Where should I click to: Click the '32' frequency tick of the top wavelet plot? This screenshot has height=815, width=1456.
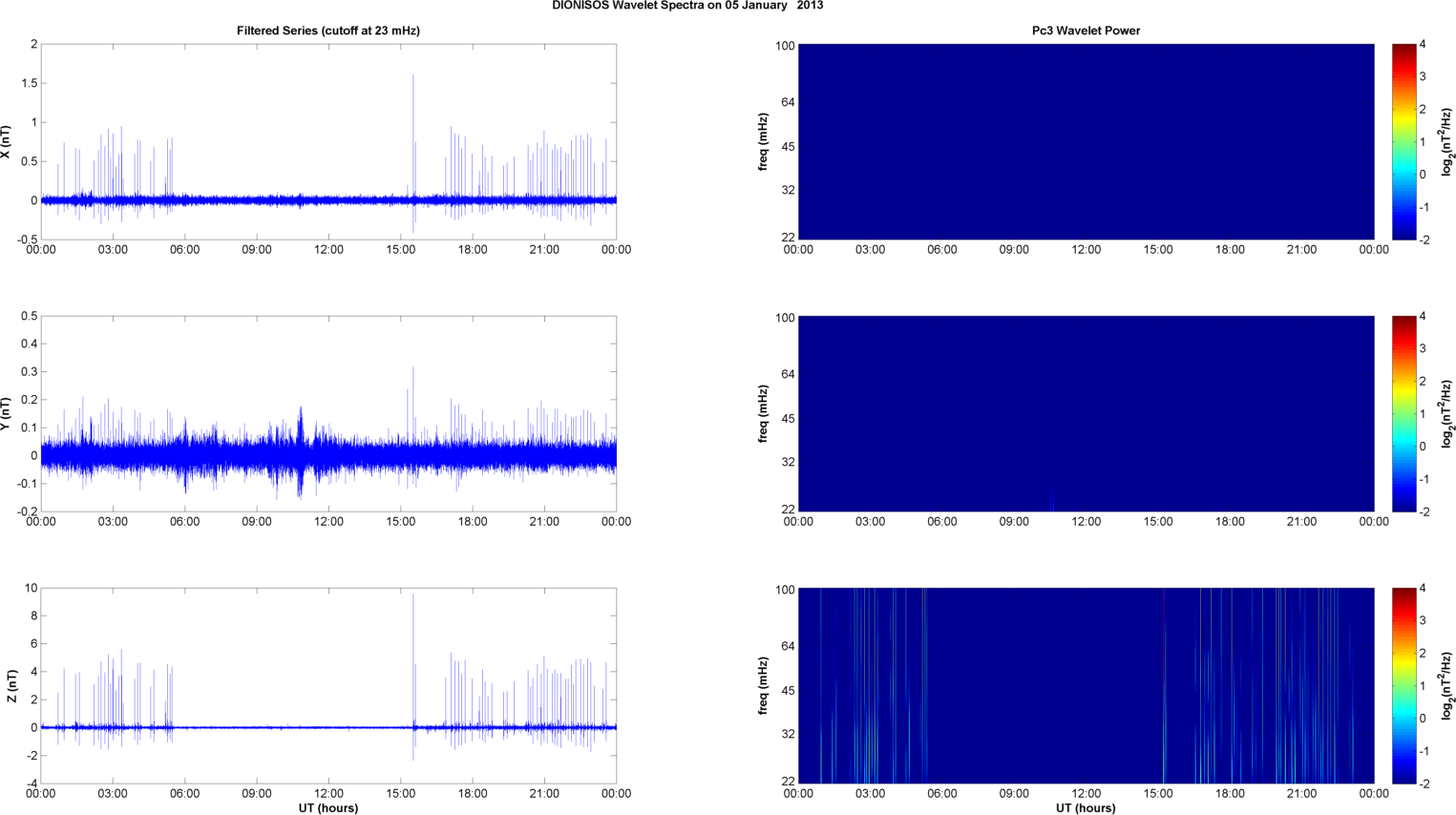point(789,191)
